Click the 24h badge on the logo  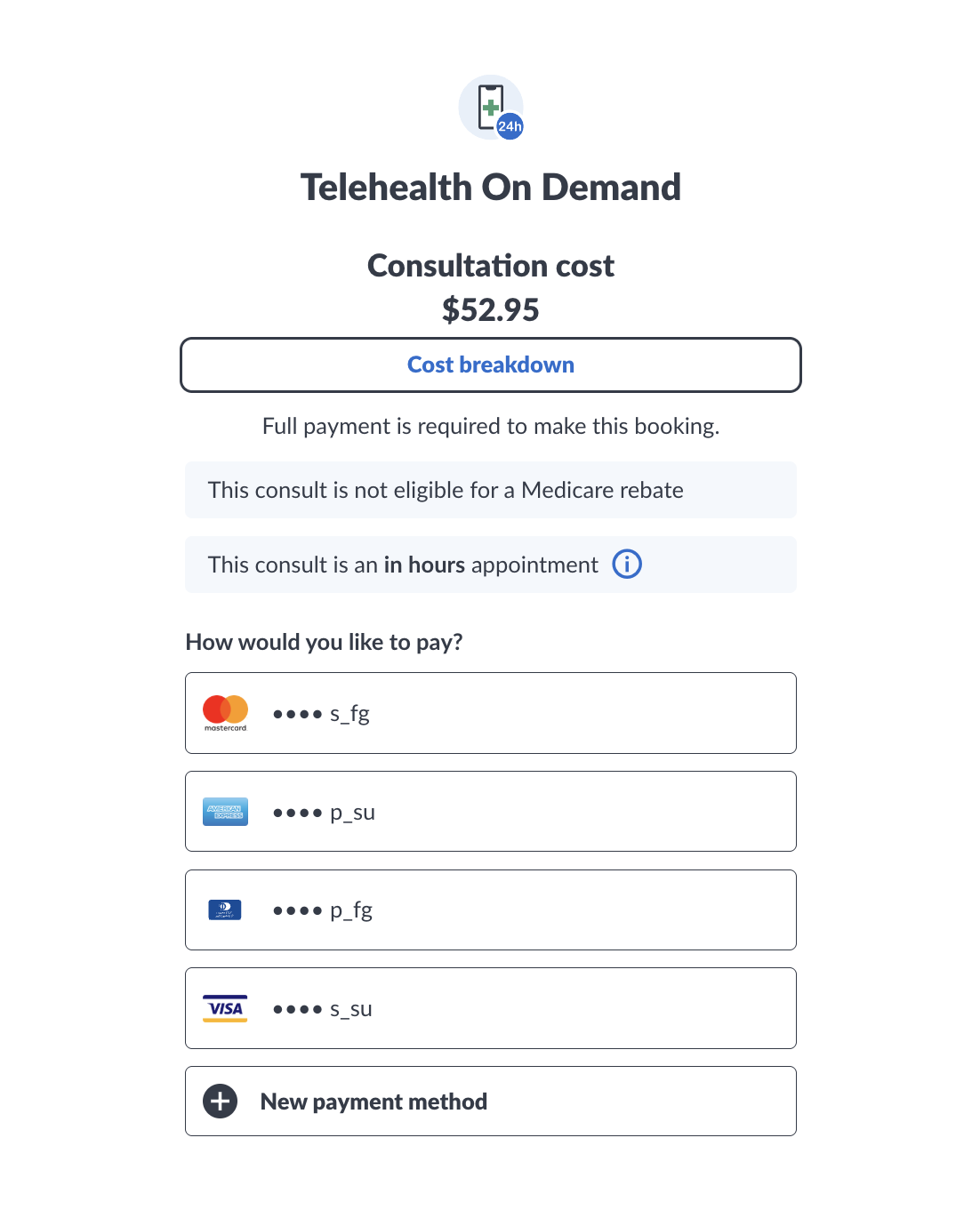509,126
